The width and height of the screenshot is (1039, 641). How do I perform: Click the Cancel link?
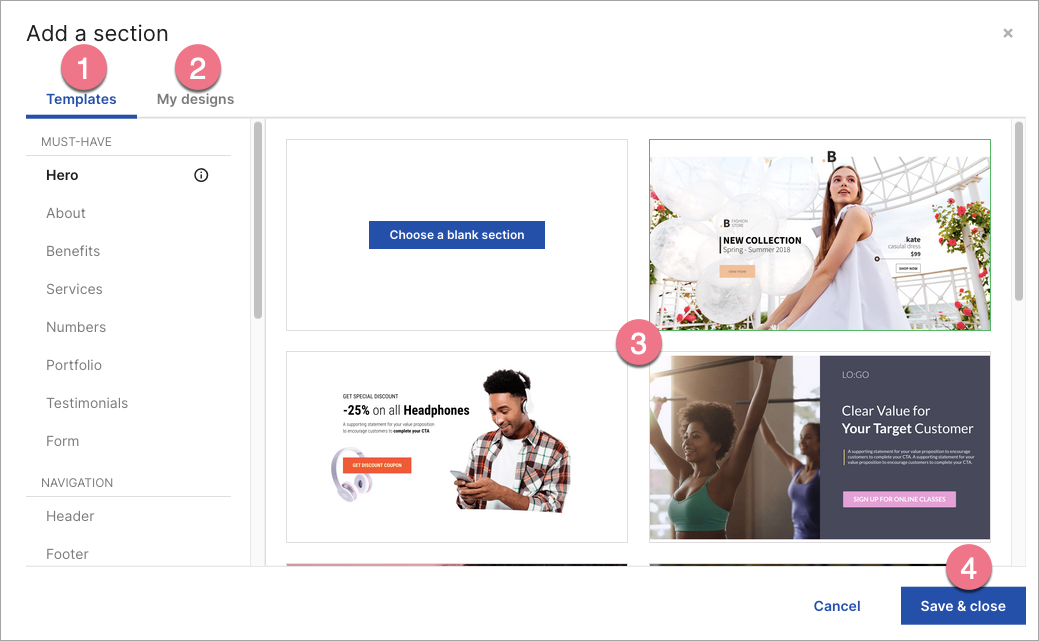coord(837,606)
